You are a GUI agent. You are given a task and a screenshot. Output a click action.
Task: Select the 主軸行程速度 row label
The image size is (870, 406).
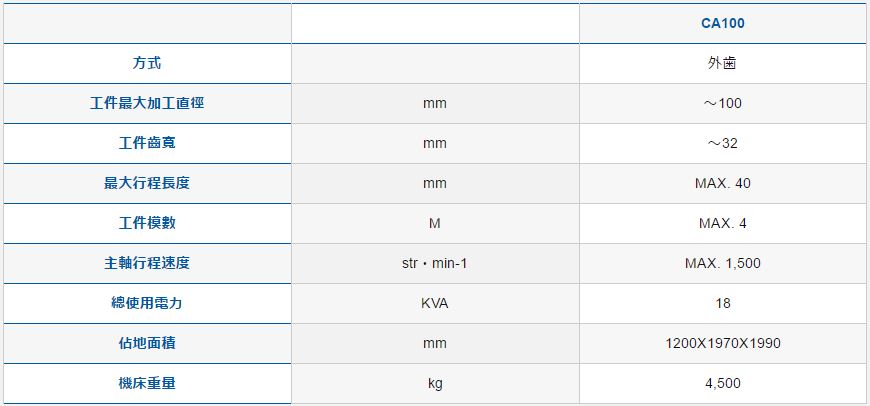click(x=147, y=263)
